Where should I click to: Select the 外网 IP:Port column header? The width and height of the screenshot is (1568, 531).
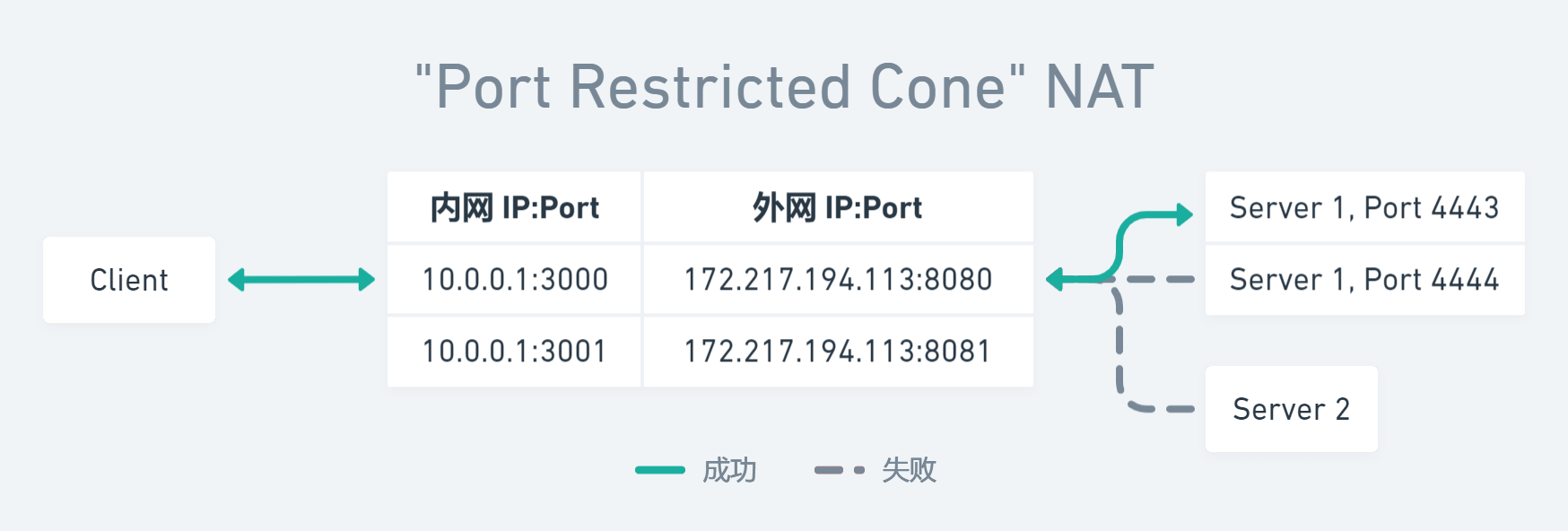[x=838, y=208]
